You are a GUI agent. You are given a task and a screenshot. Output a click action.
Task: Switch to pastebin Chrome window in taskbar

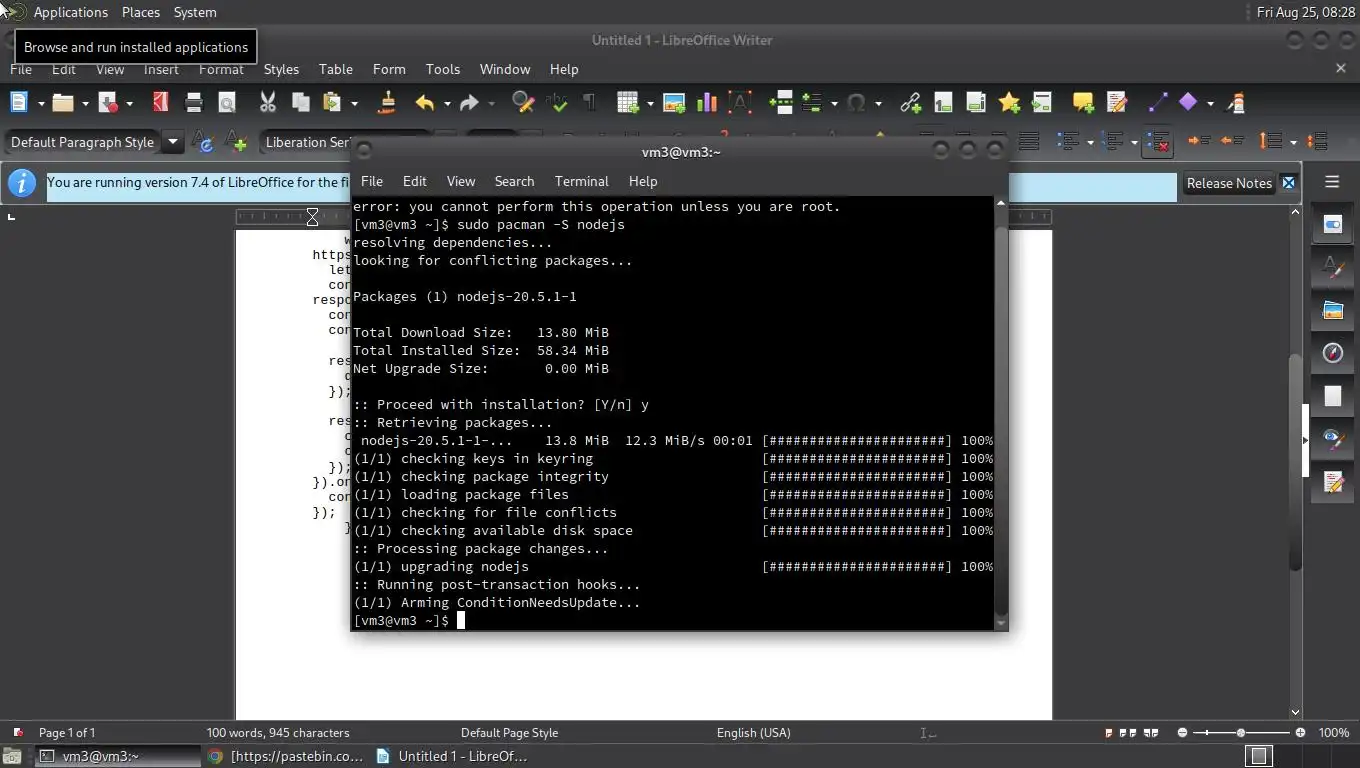click(x=285, y=756)
